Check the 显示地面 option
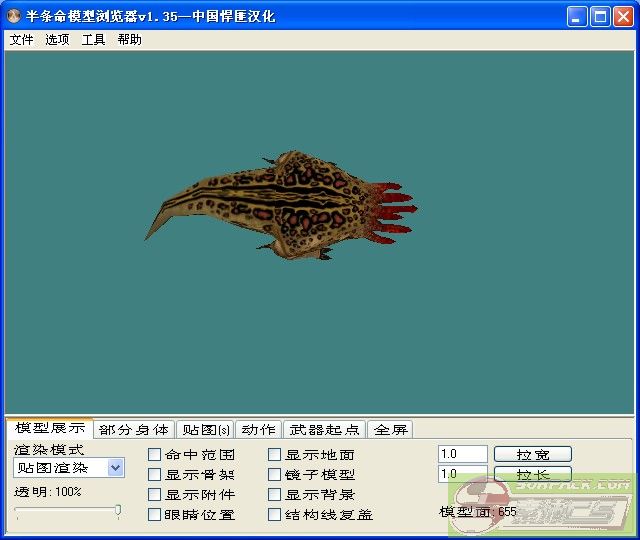Viewport: 640px width, 540px height. [x=275, y=455]
